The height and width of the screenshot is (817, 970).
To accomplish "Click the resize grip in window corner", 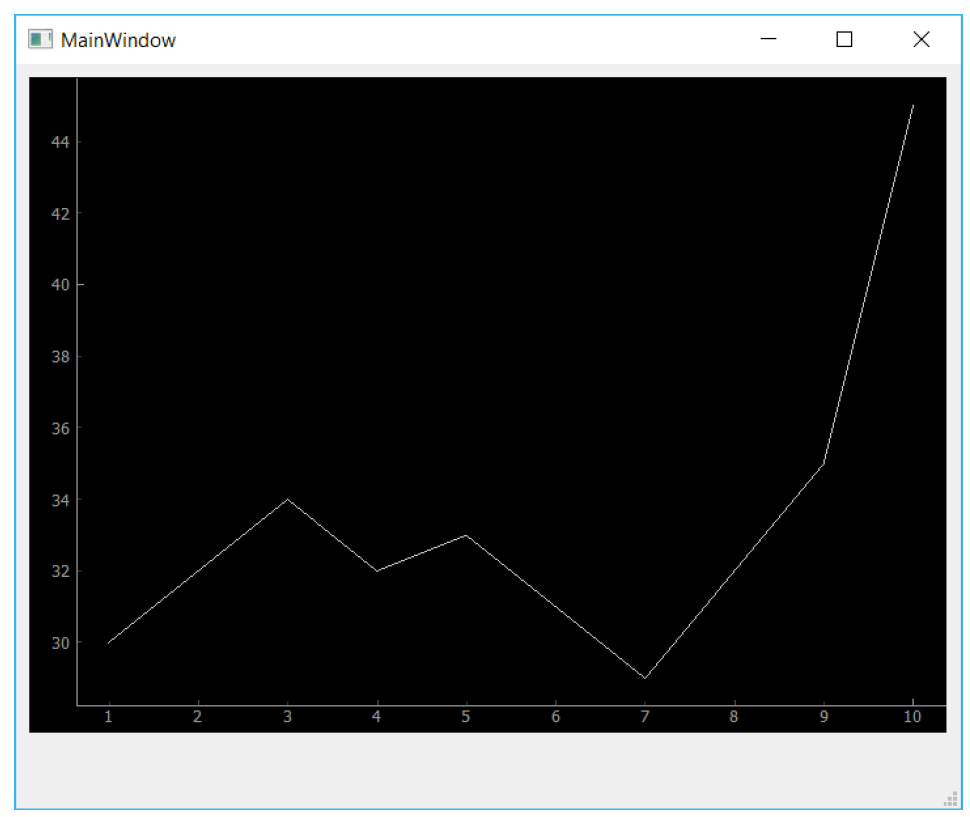I will (x=950, y=799).
